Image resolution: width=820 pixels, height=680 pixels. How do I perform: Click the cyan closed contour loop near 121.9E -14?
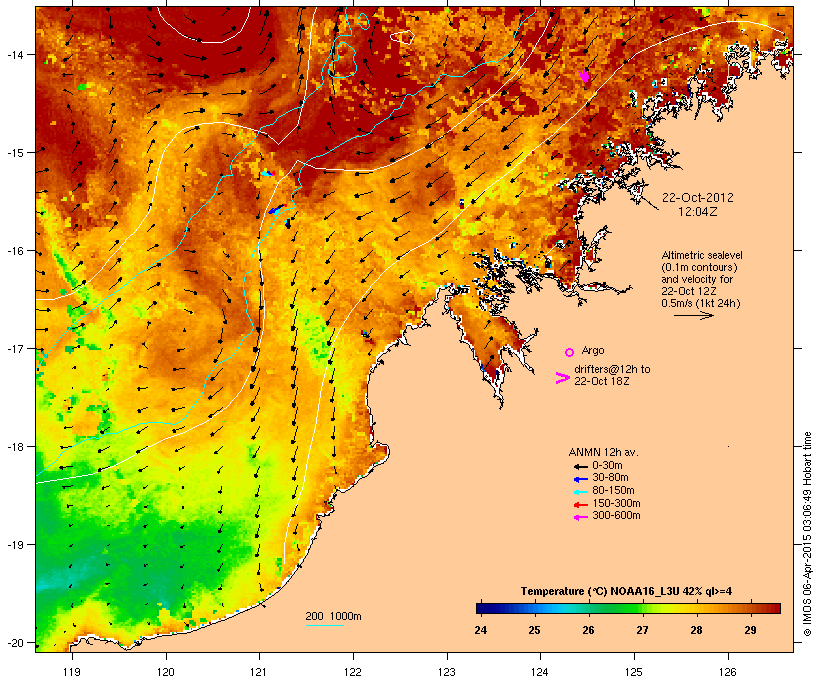coord(343,60)
